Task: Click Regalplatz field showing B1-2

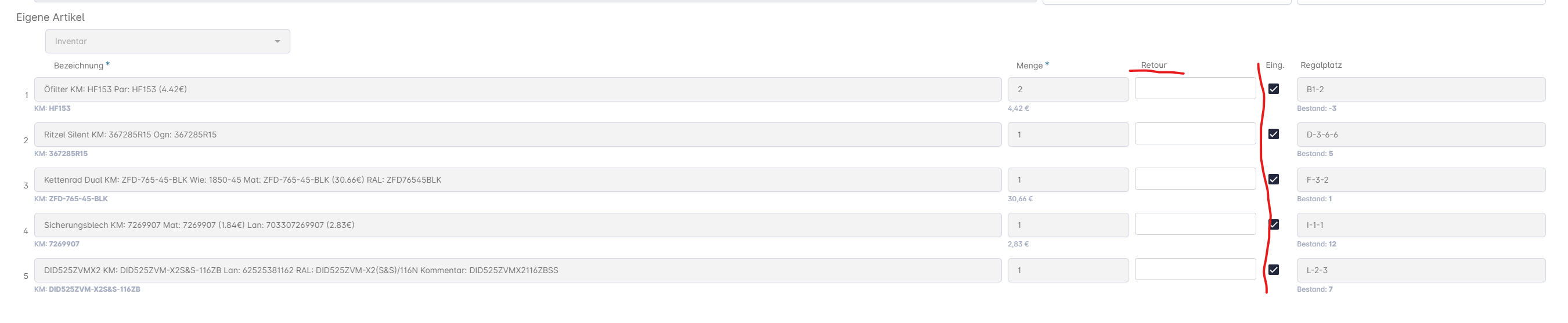Action: coord(1421,89)
